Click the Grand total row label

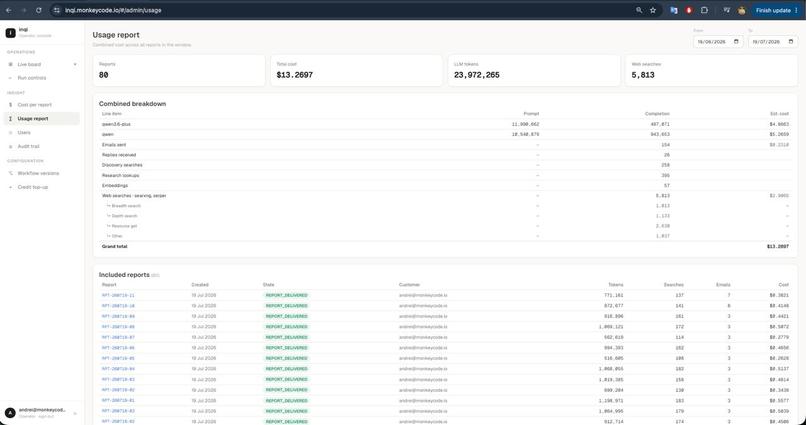click(114, 247)
